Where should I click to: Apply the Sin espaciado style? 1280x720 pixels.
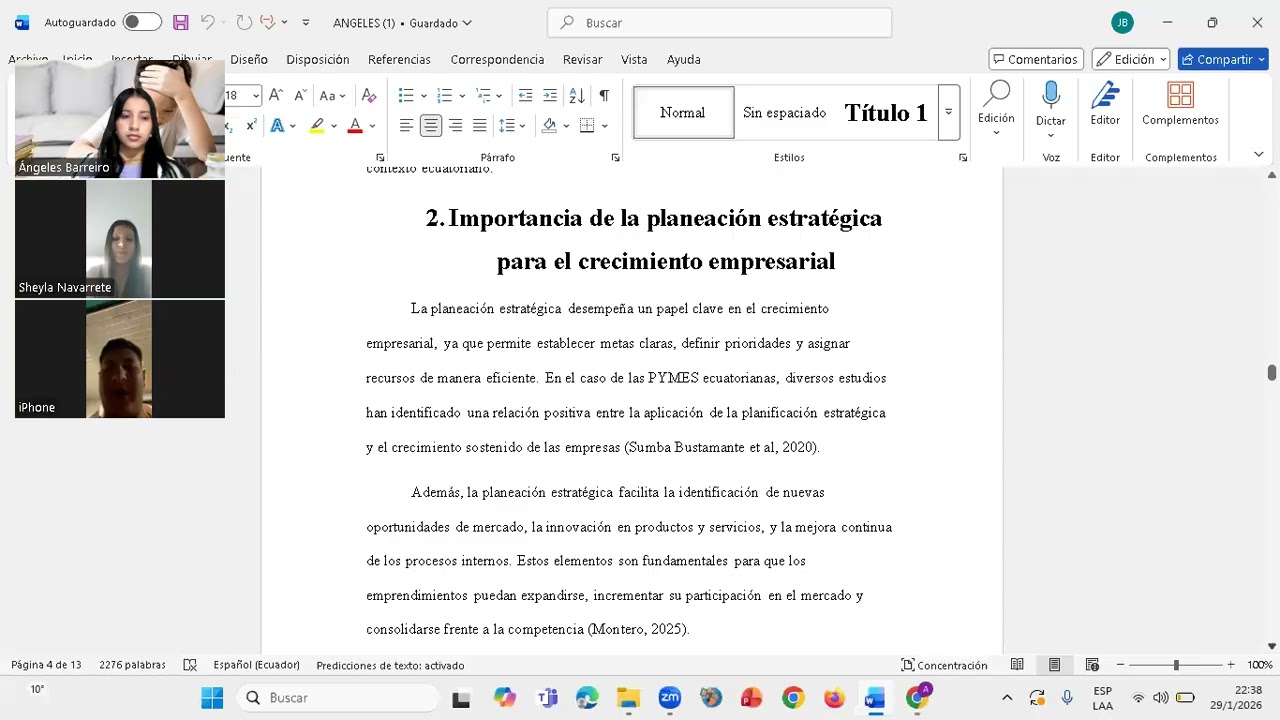tap(784, 112)
